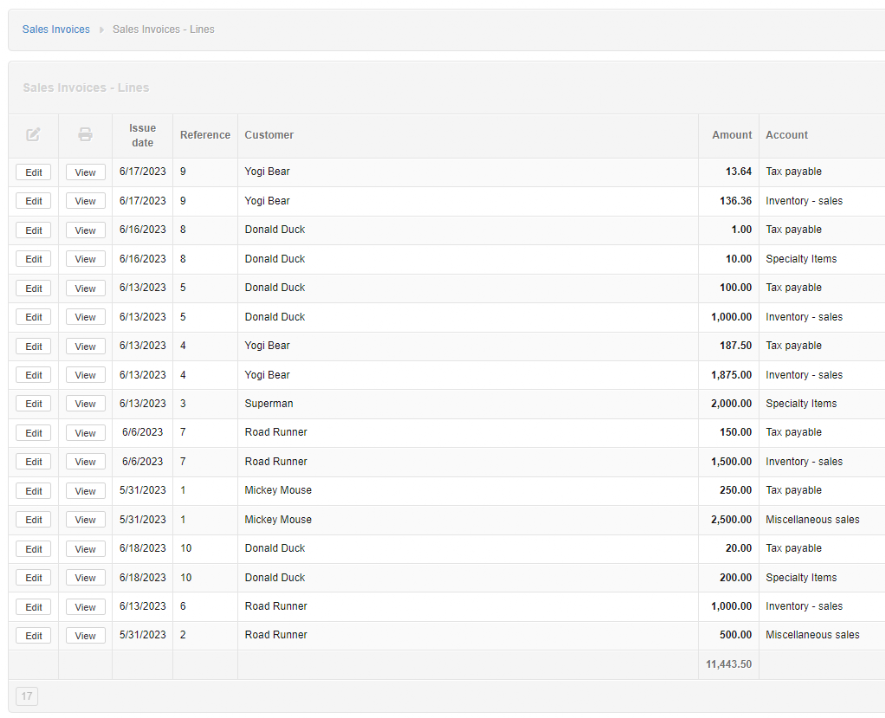View the Donald Duck 10.00 Specialty Items line

click(85, 259)
